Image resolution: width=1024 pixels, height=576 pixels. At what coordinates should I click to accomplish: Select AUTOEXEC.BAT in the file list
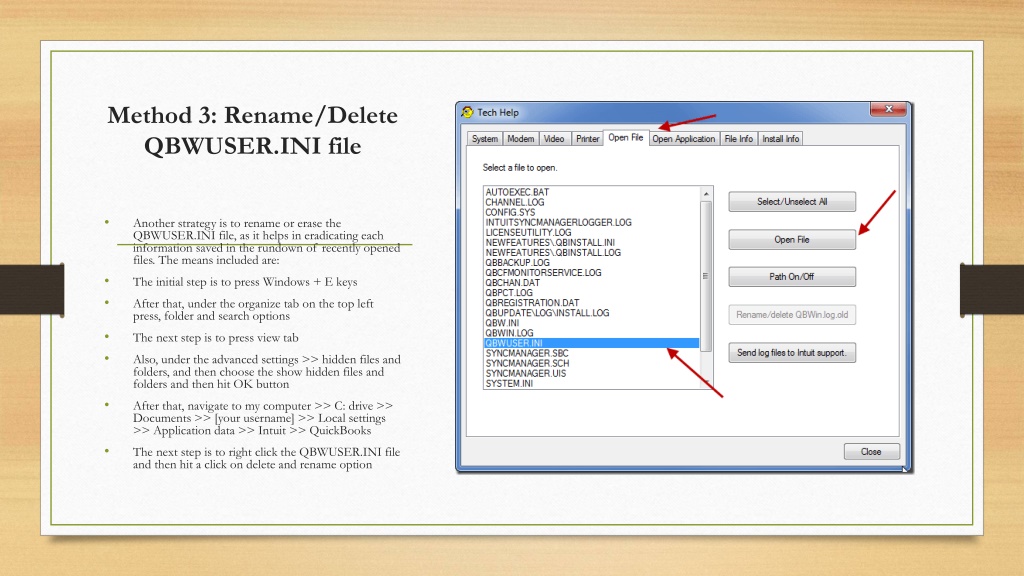coord(517,192)
